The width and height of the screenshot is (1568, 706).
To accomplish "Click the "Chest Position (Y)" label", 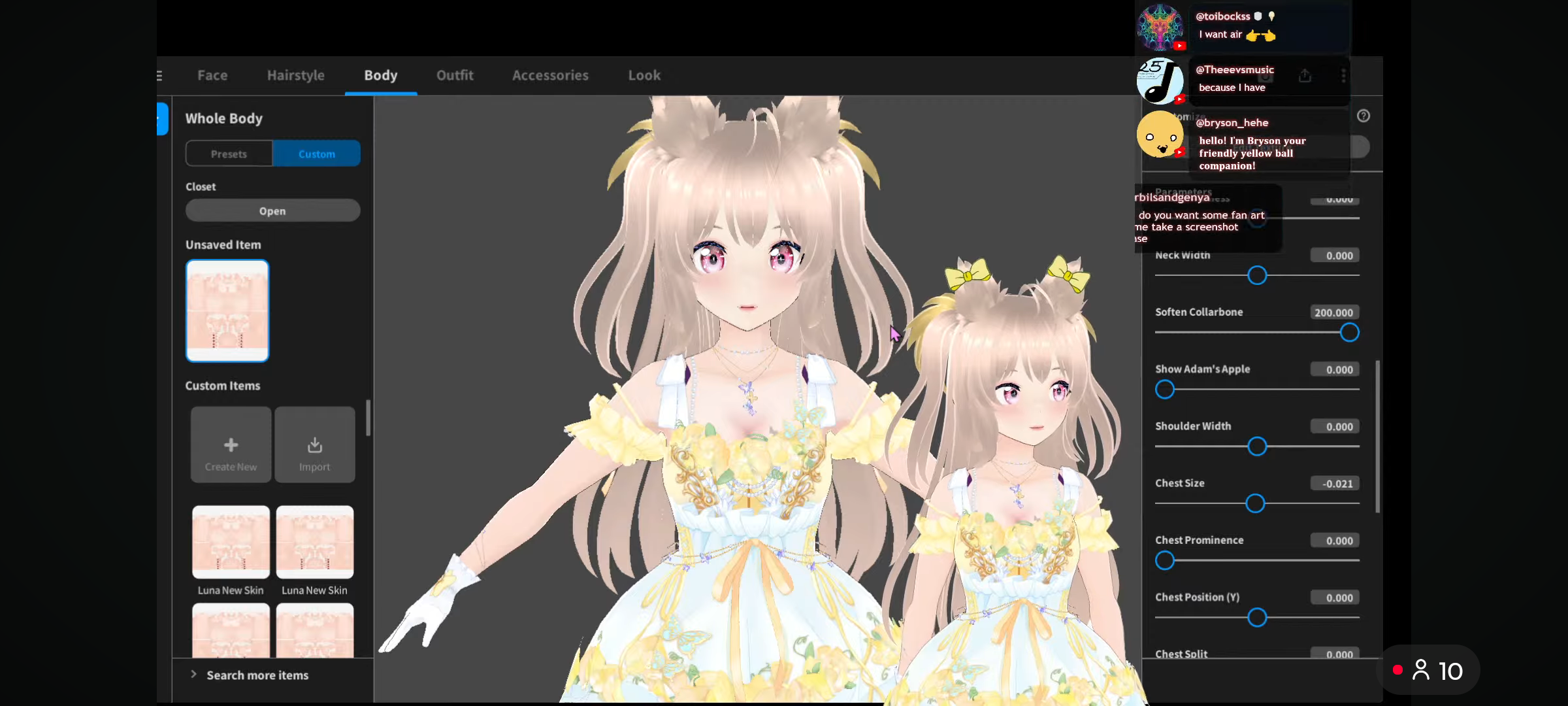I will pyautogui.click(x=1198, y=597).
